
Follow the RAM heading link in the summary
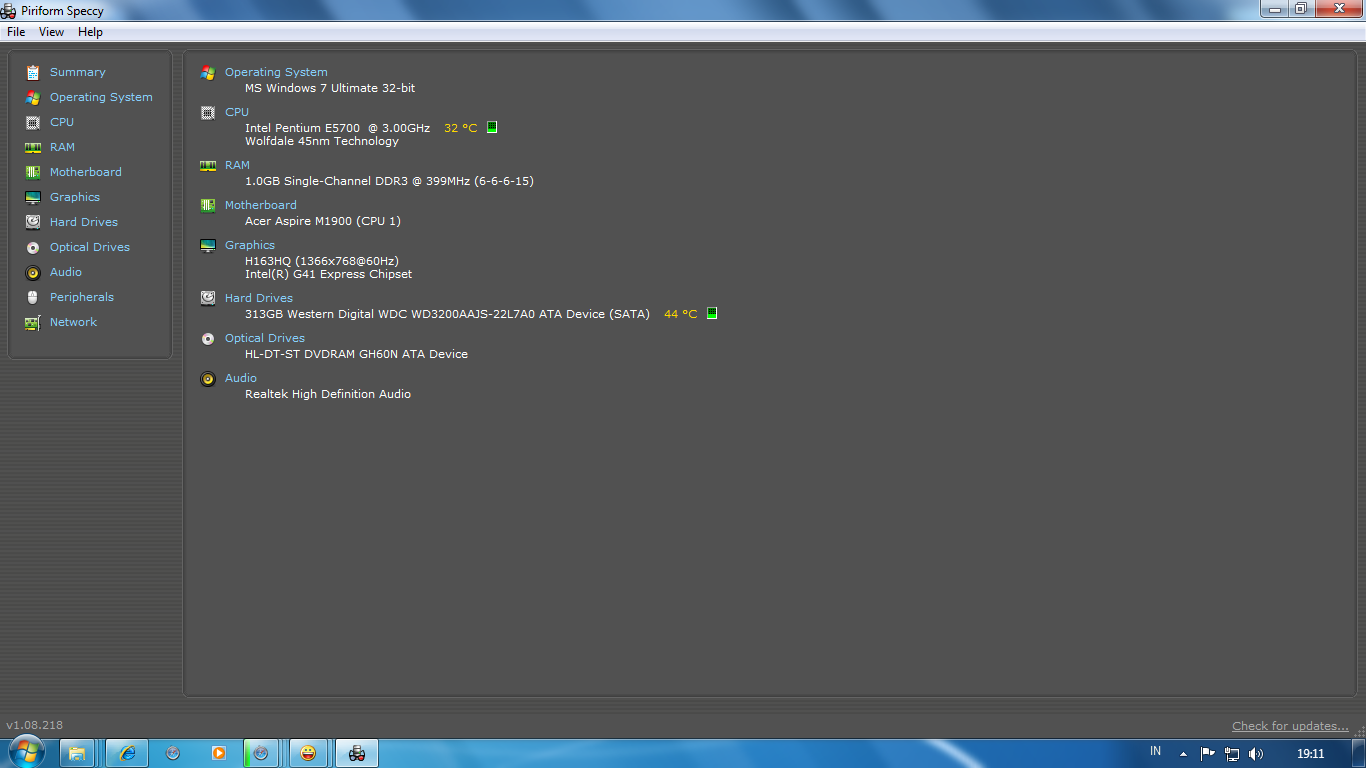coord(237,165)
